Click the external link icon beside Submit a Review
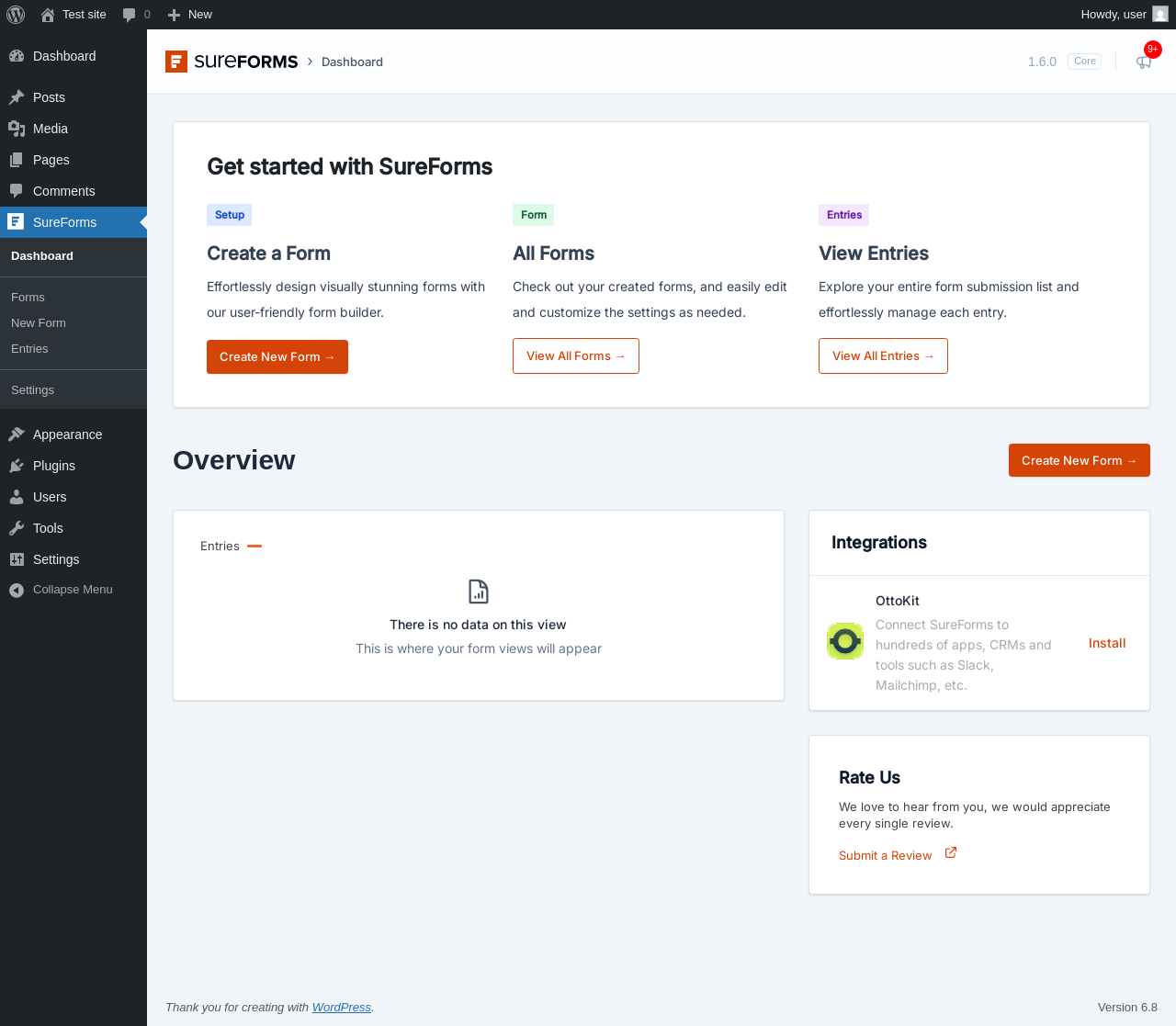The image size is (1176, 1026). pyautogui.click(x=951, y=853)
